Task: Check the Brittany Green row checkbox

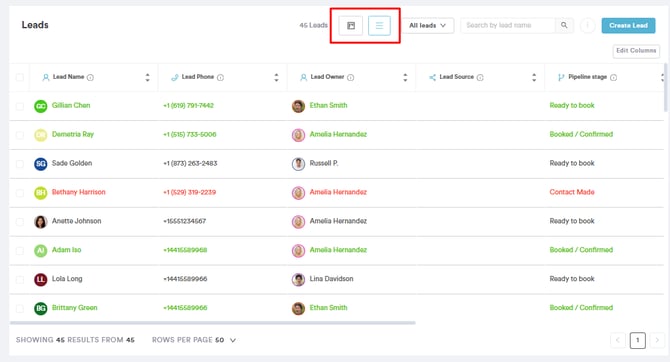Action: pyautogui.click(x=20, y=308)
